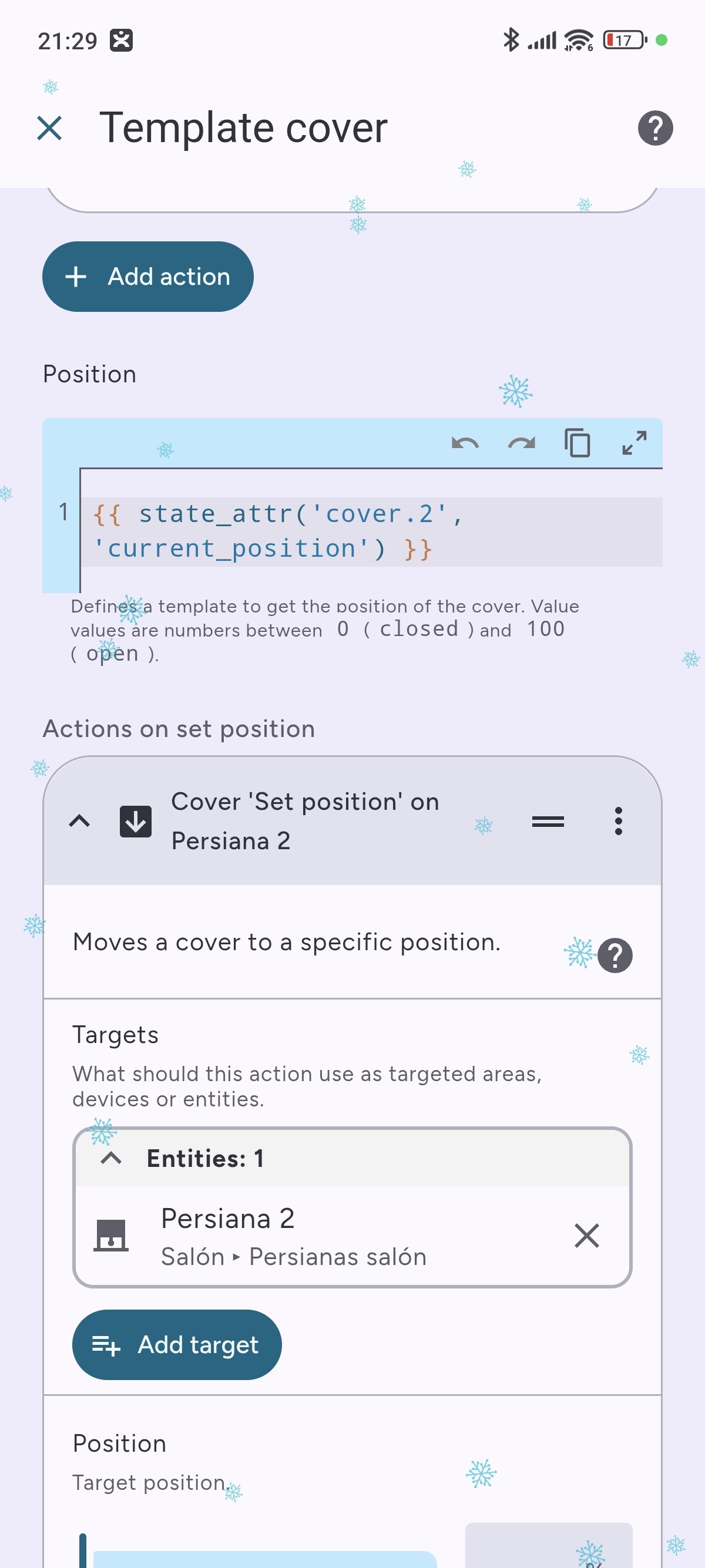Click the Add target button

coord(177,1344)
